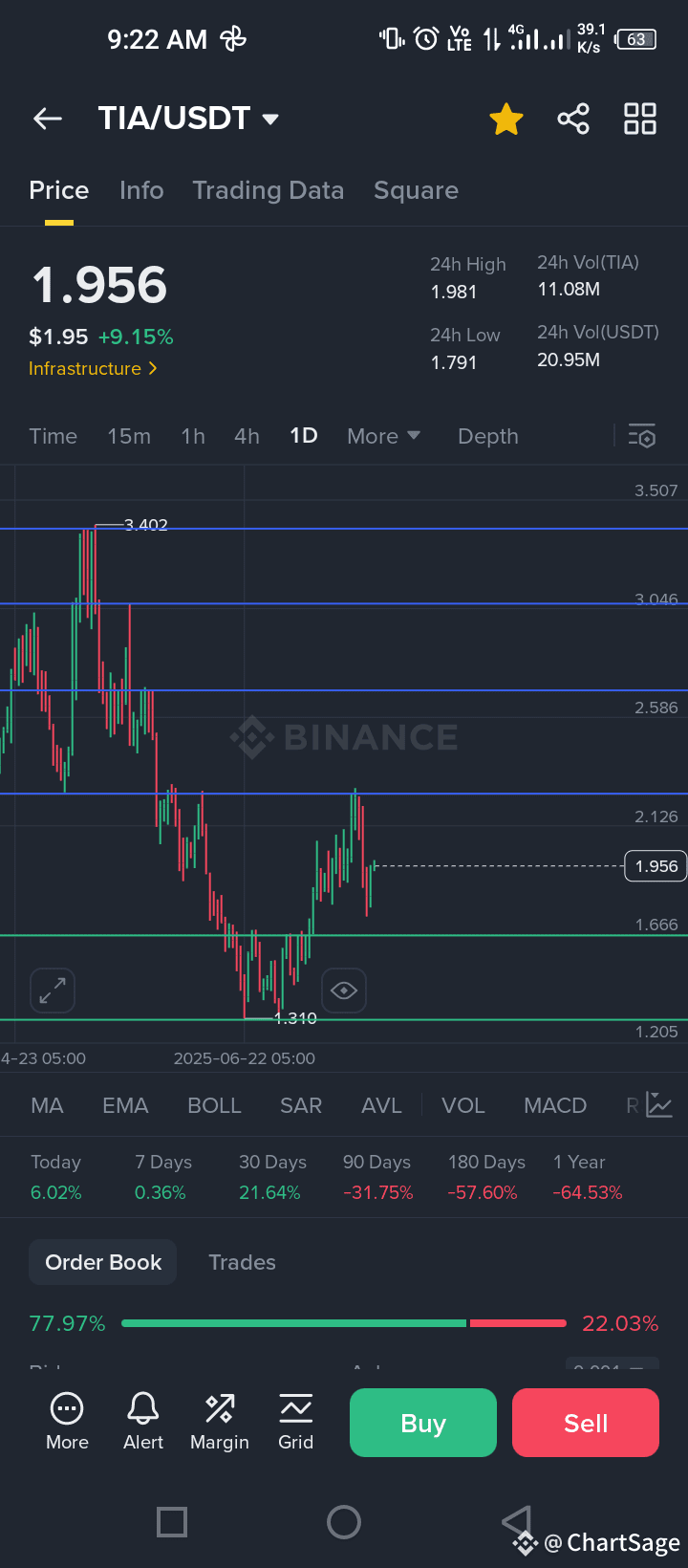Toggle chart drawings visibility eye icon

[x=344, y=991]
